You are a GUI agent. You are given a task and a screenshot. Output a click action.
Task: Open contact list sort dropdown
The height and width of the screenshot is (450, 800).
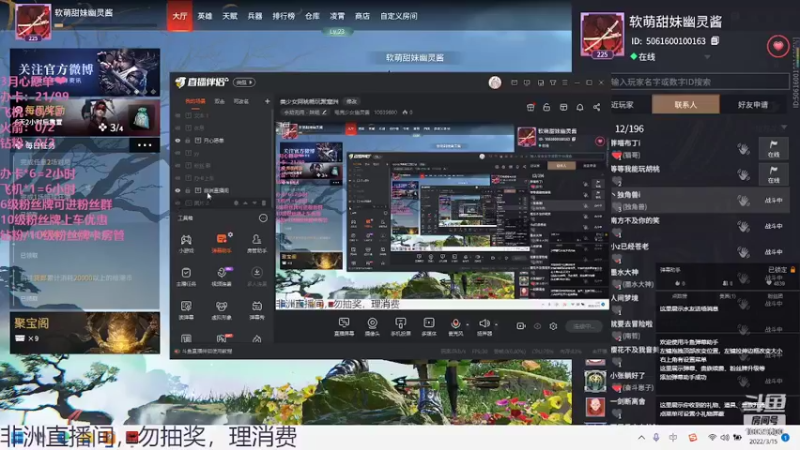click(x=784, y=127)
